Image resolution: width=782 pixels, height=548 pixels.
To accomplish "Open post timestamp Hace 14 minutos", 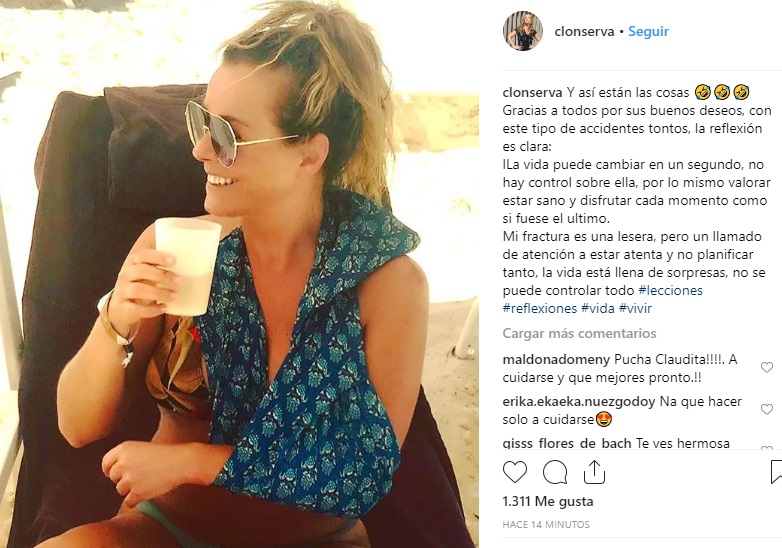I will coord(546,525).
